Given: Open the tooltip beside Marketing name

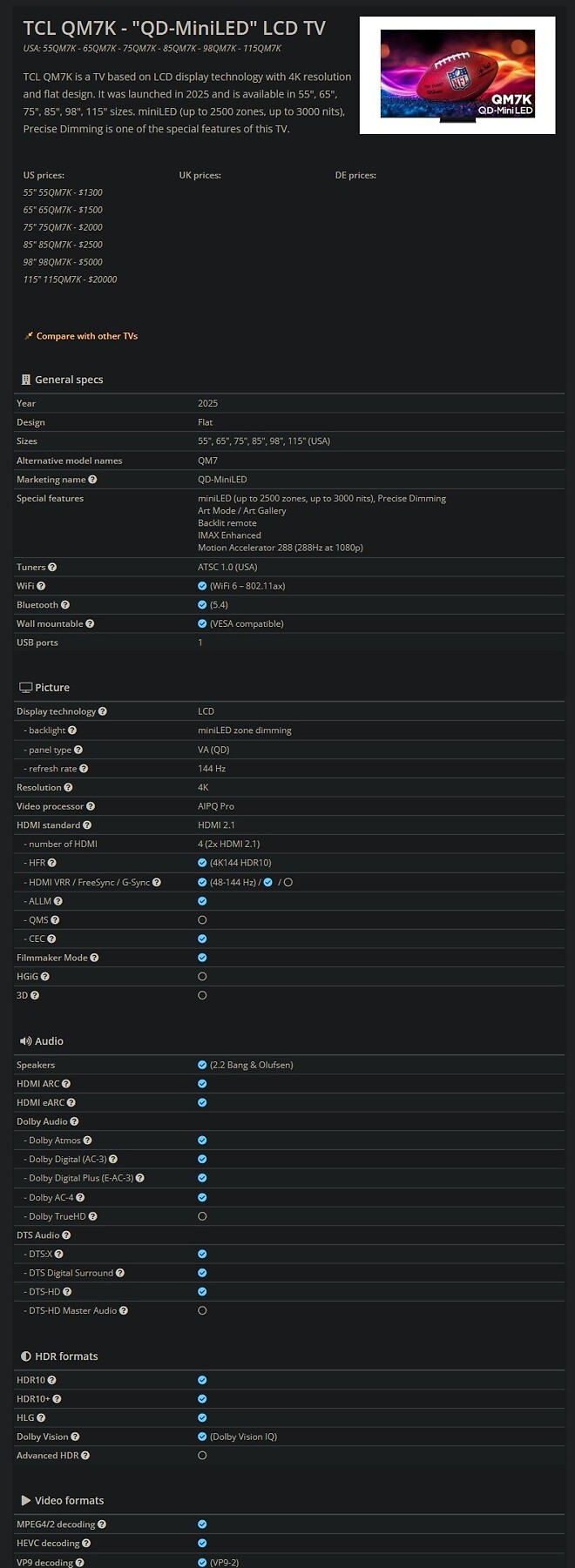Looking at the screenshot, I should 92,480.
